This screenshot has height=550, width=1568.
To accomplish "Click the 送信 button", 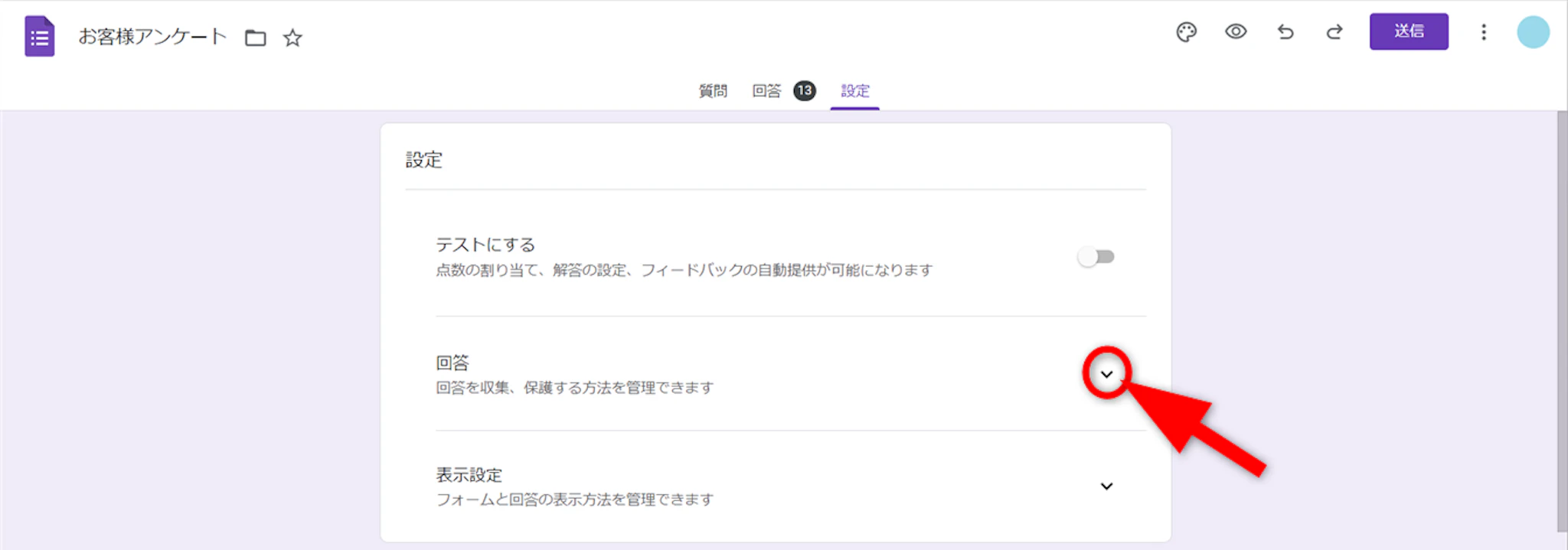I will tap(1408, 32).
